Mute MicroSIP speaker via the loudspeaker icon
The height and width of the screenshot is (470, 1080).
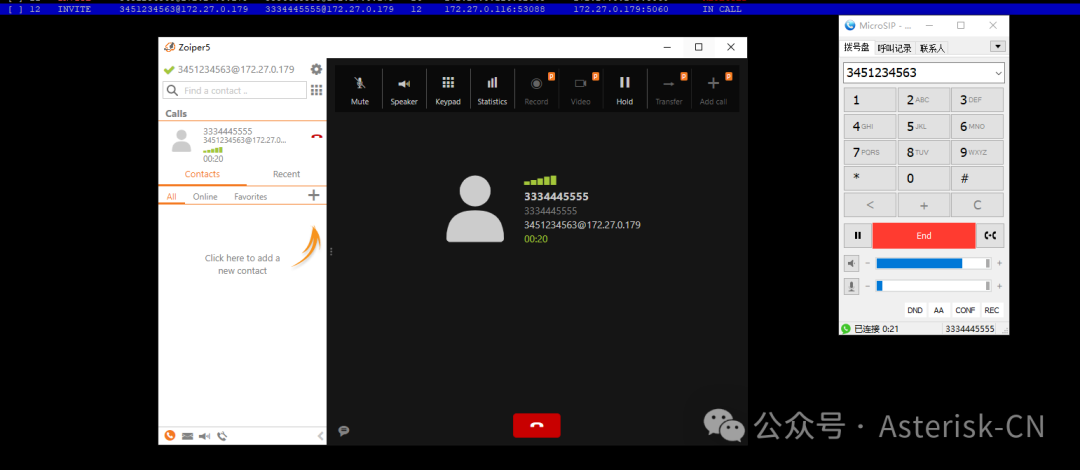853,263
